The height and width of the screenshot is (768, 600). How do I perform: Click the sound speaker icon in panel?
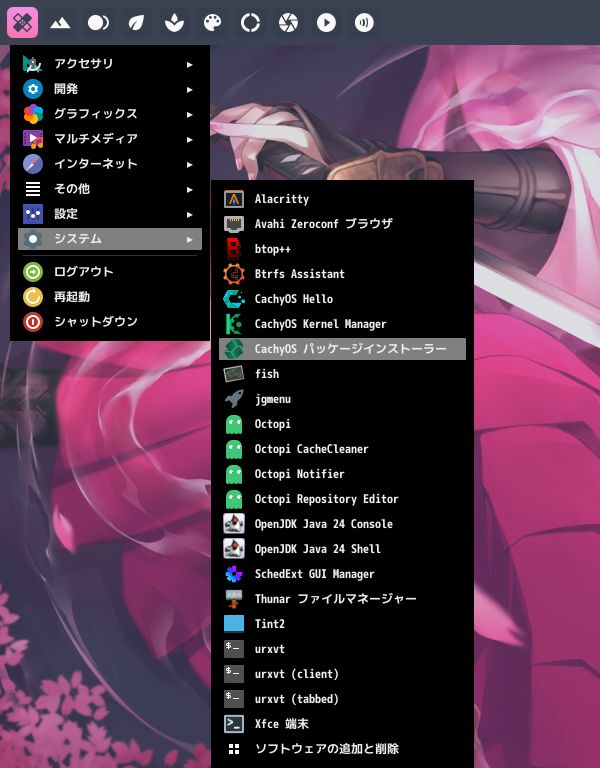click(x=364, y=23)
